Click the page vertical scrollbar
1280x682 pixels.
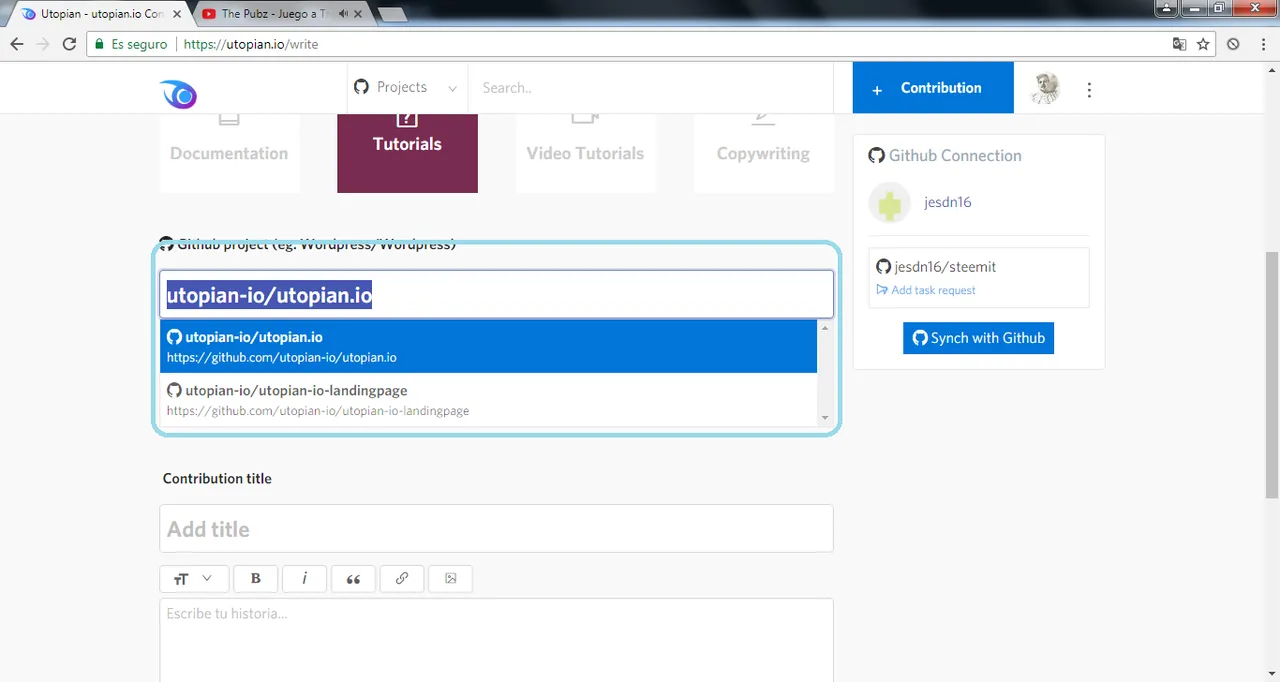1271,375
